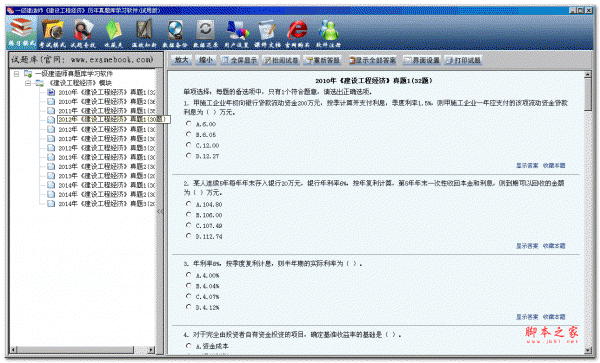Click the question pane scroll up arrow
Viewport: 600px width, 363px height.
pos(588,75)
